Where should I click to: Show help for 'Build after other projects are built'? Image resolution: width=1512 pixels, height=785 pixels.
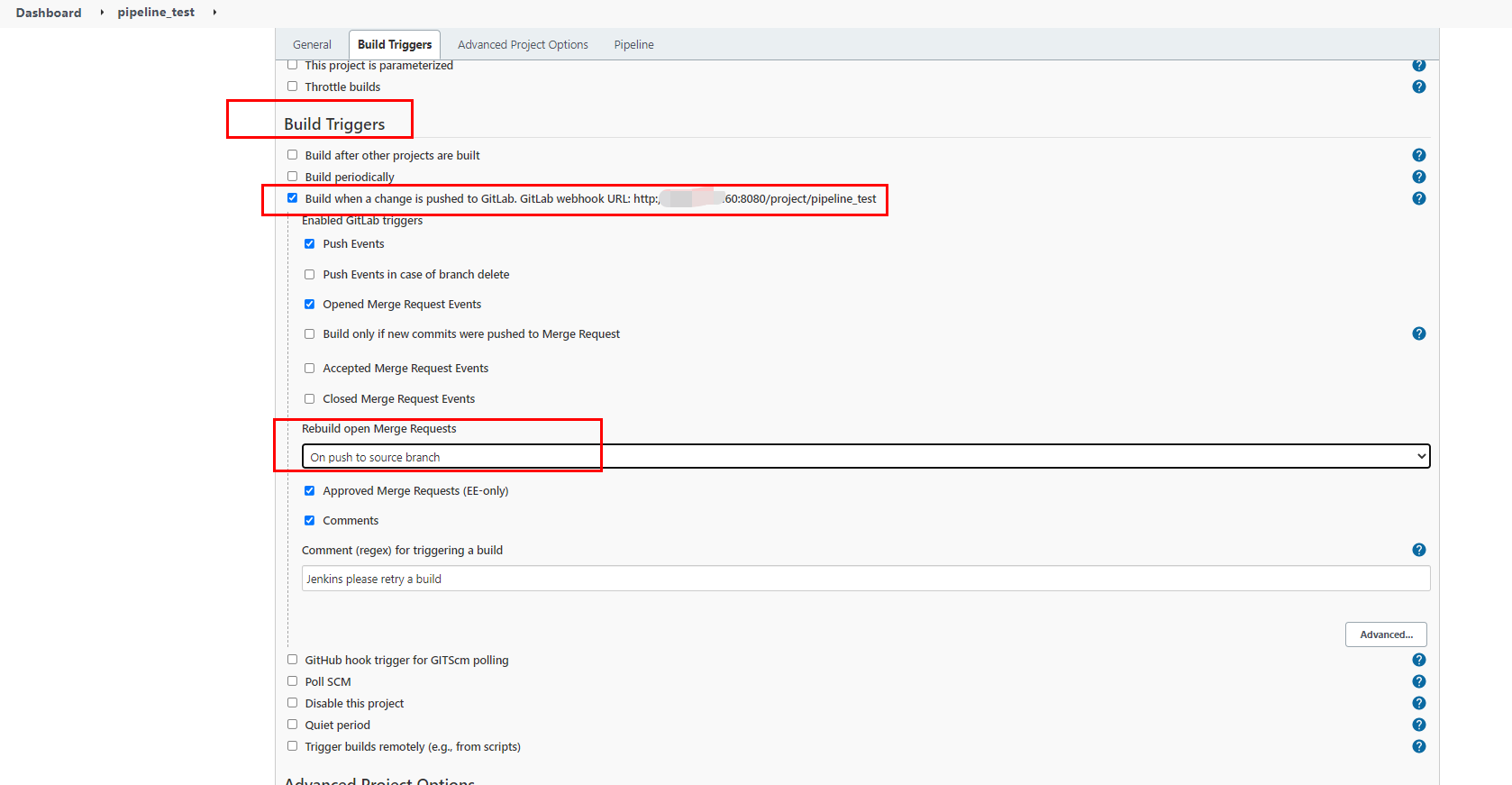pos(1419,155)
